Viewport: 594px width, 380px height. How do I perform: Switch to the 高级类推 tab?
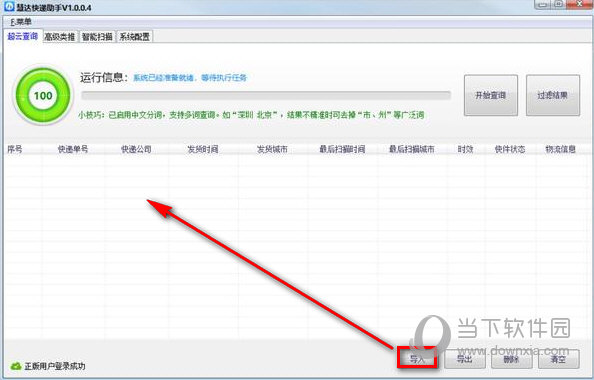coord(59,37)
